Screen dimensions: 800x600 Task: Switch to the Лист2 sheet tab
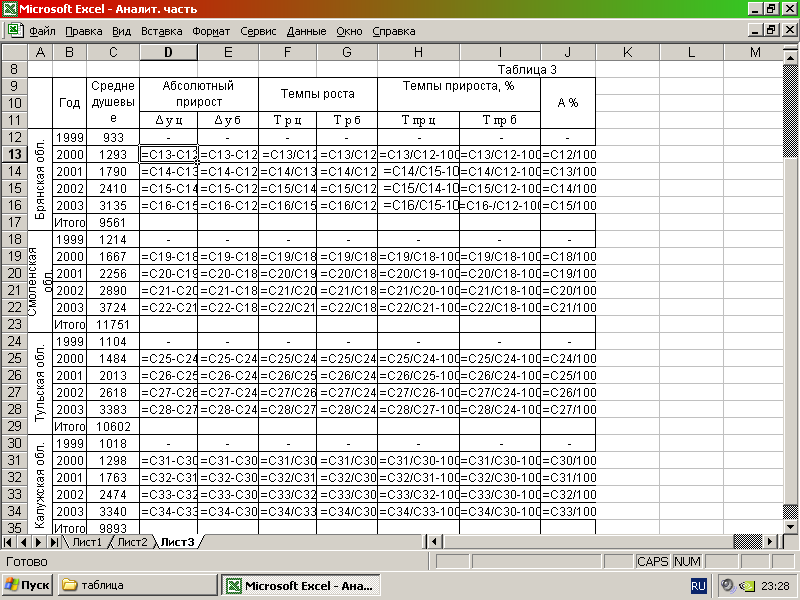pos(132,542)
